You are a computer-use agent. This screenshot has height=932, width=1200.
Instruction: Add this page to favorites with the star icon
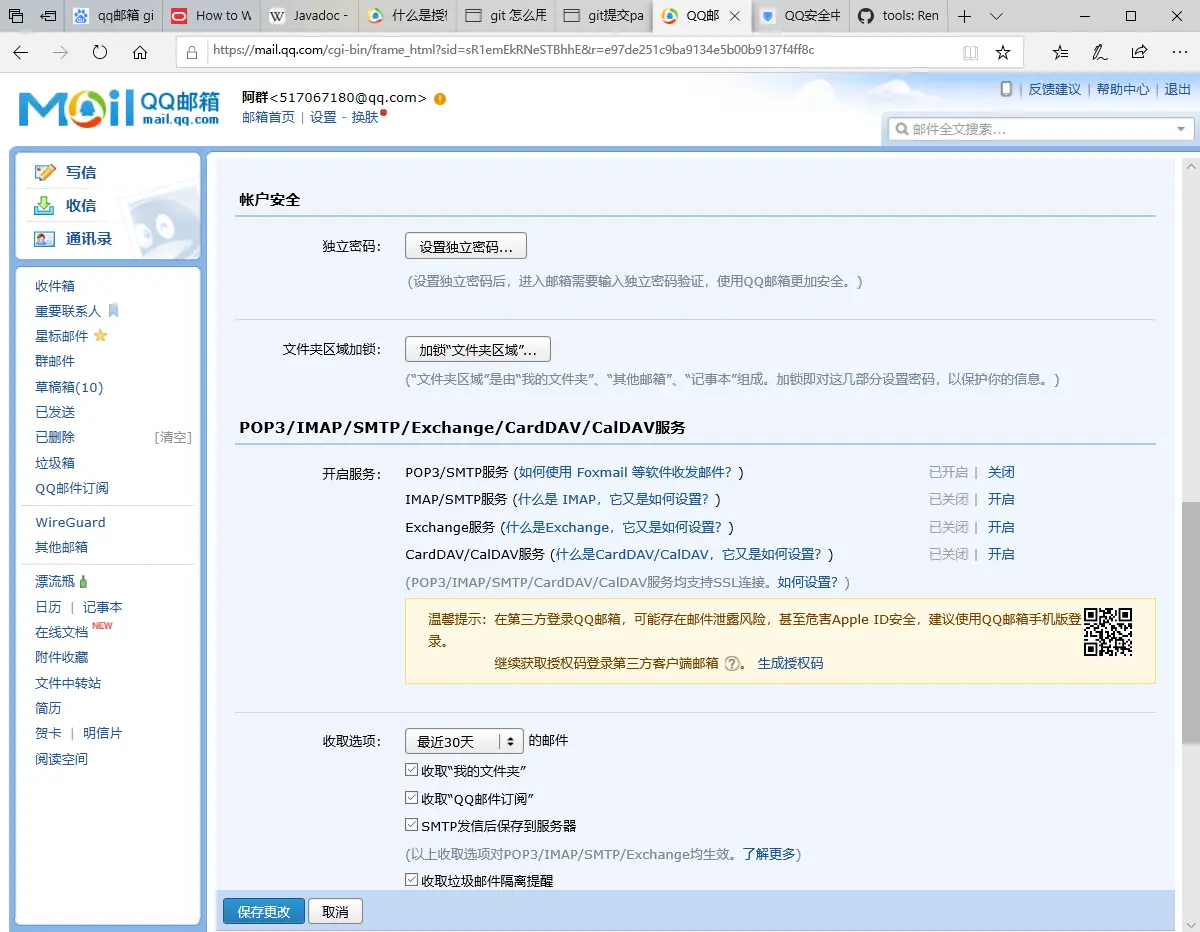coord(1003,52)
